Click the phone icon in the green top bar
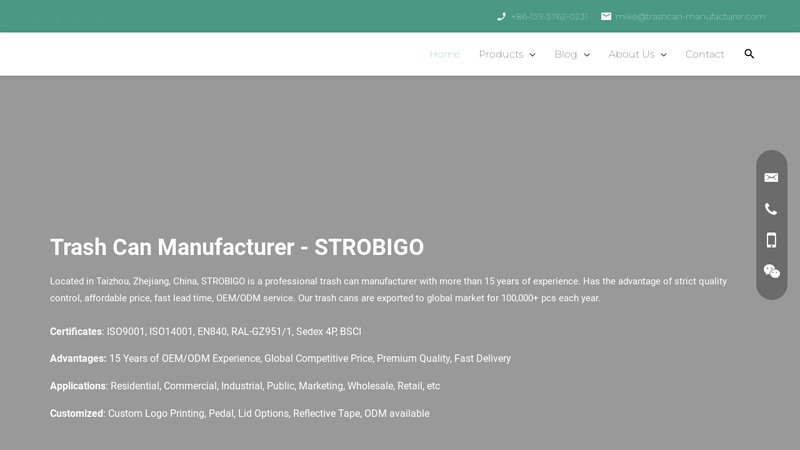The height and width of the screenshot is (450, 800). [501, 17]
